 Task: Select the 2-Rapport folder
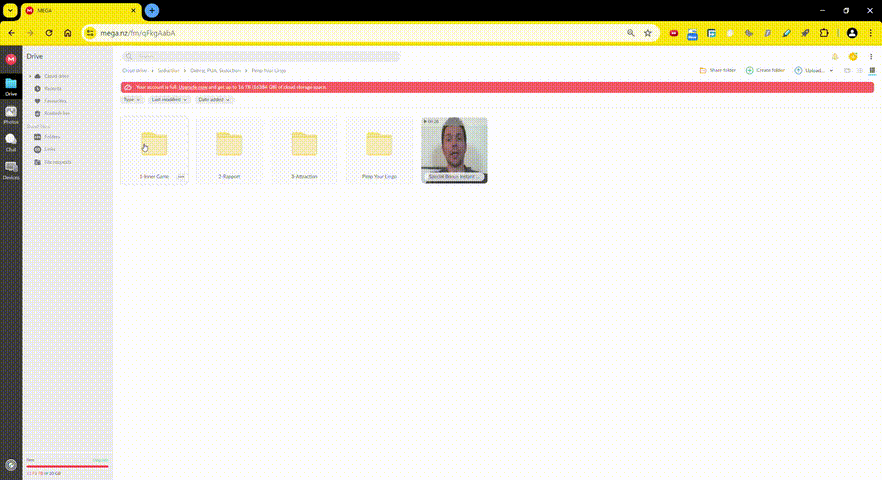[x=229, y=150]
